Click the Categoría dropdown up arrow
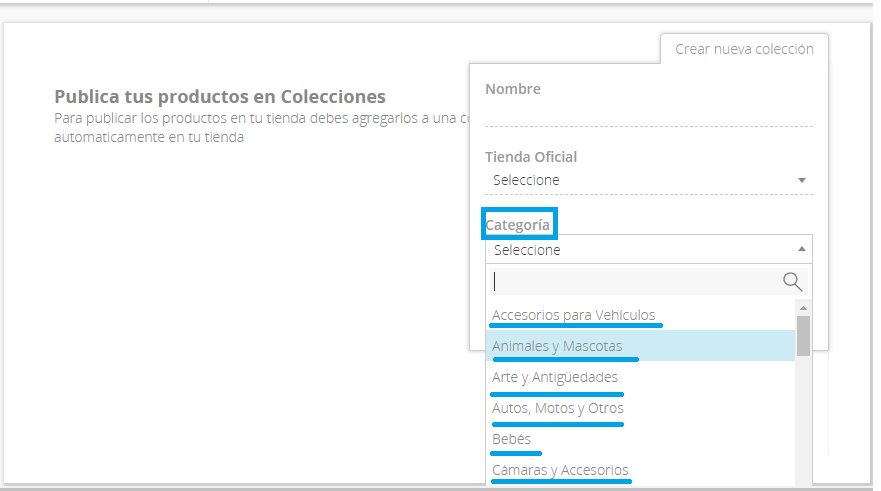 click(x=802, y=249)
